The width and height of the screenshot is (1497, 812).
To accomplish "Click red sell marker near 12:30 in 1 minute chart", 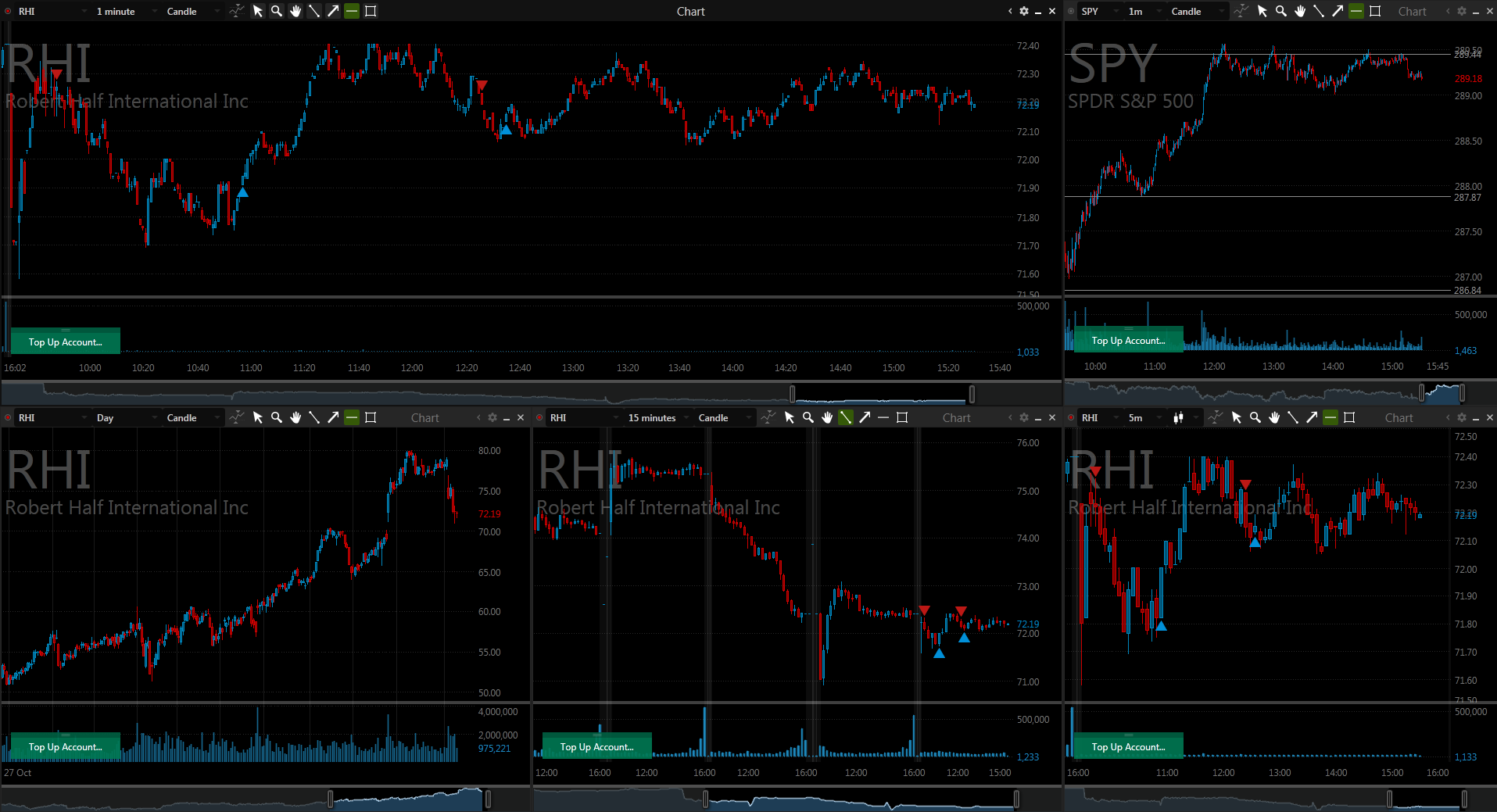I will pos(482,84).
